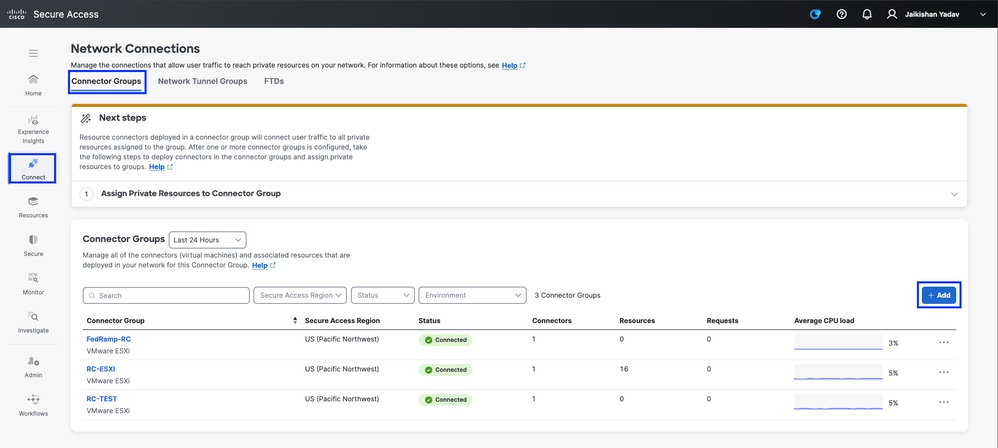Click the connector groups Search field
The height and width of the screenshot is (448, 998).
tap(166, 295)
